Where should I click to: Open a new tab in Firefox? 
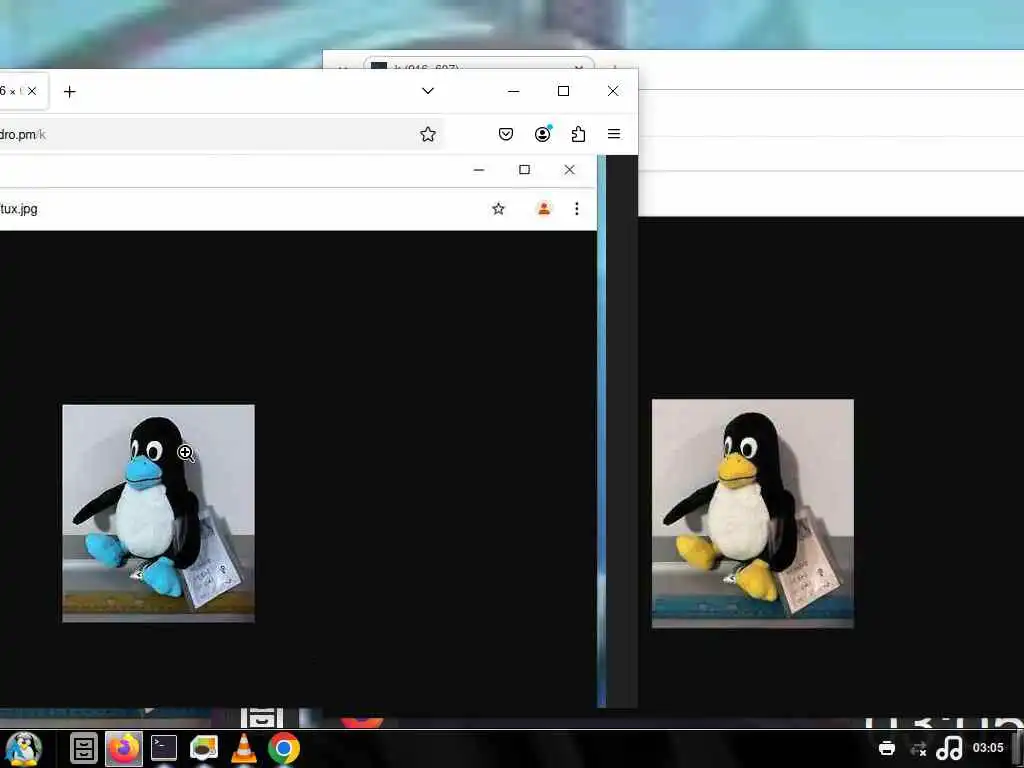(69, 91)
